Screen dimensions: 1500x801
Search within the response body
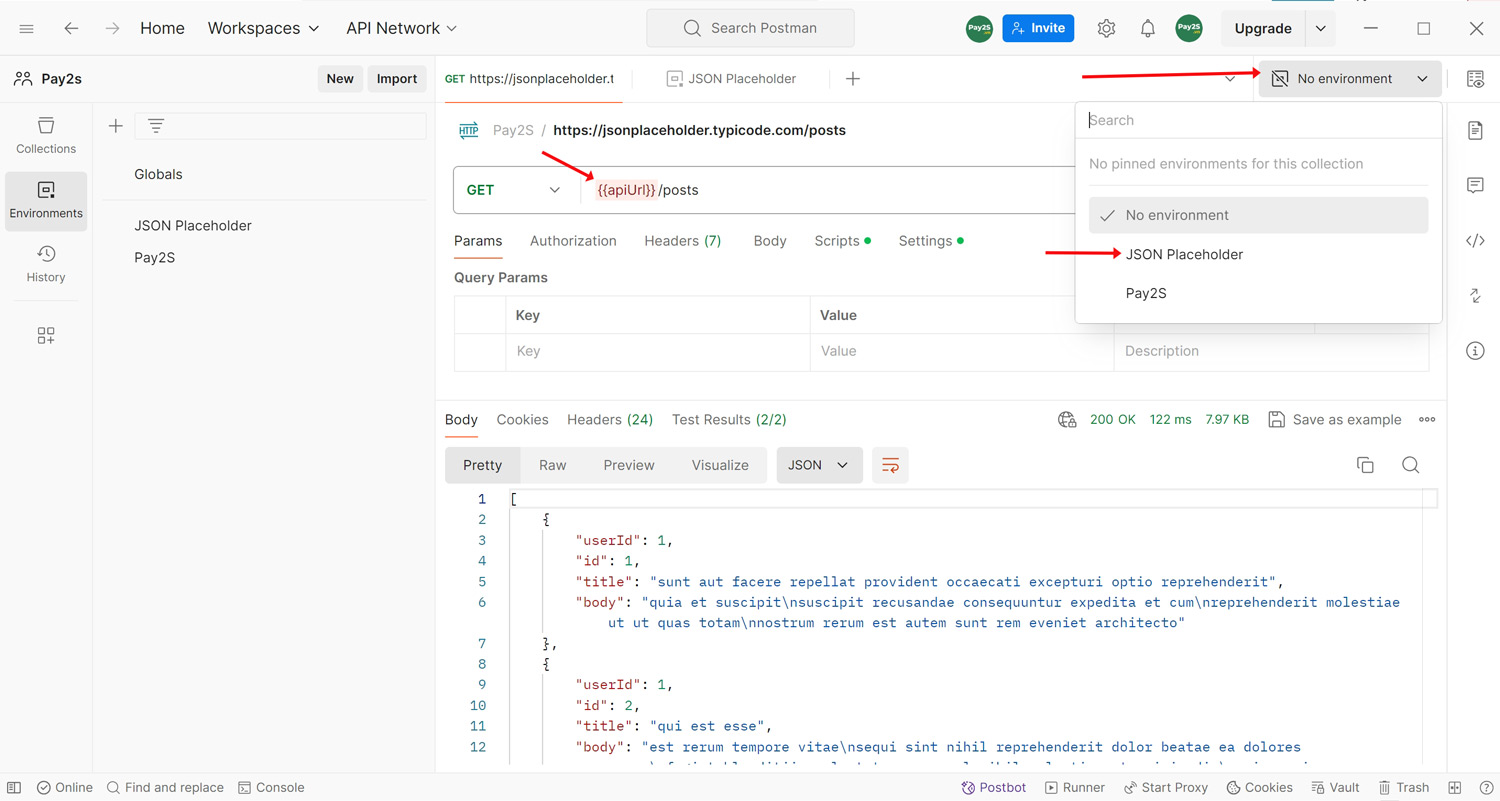[x=1410, y=465]
